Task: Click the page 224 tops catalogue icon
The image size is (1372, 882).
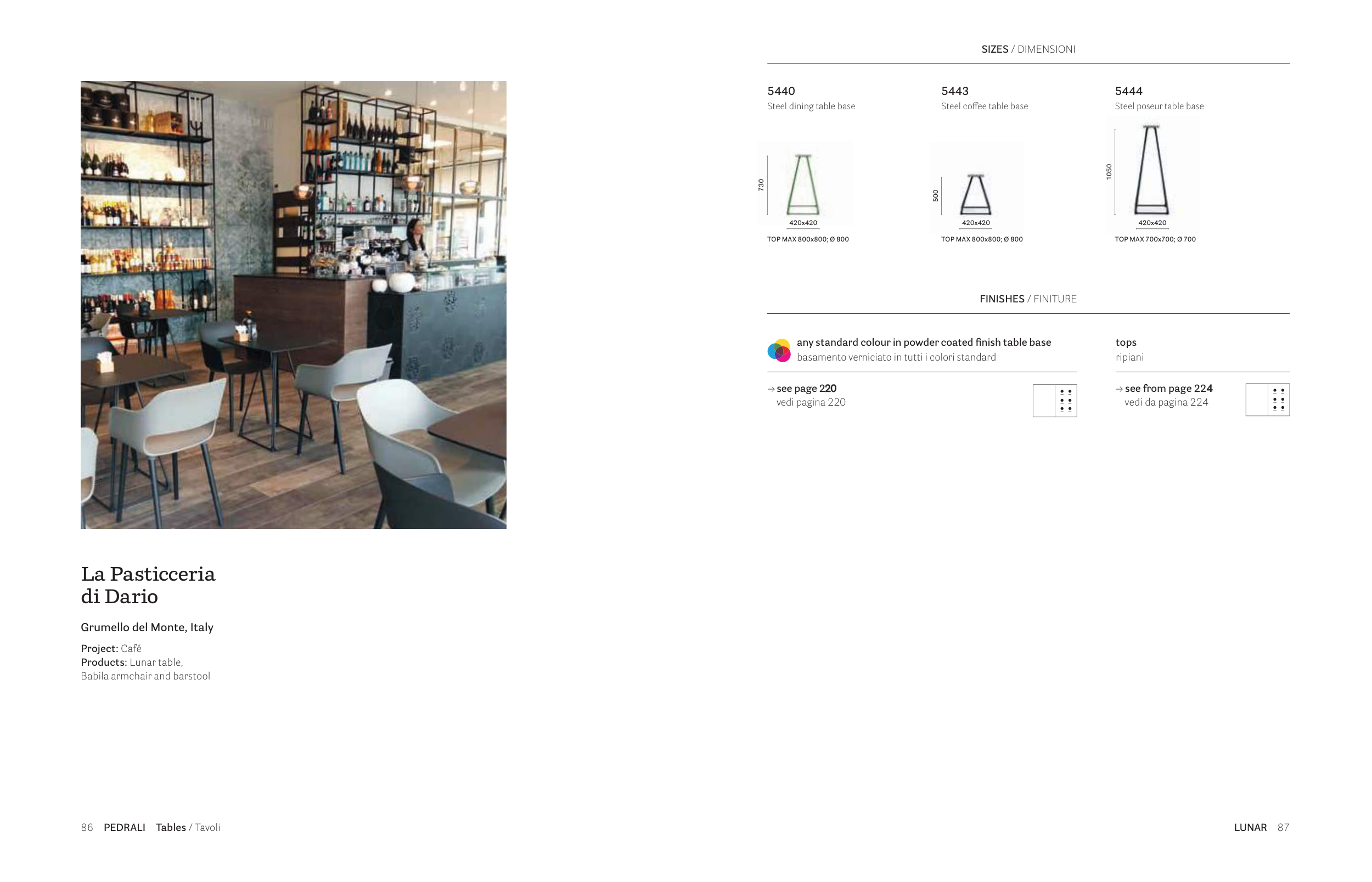Action: [x=1267, y=400]
